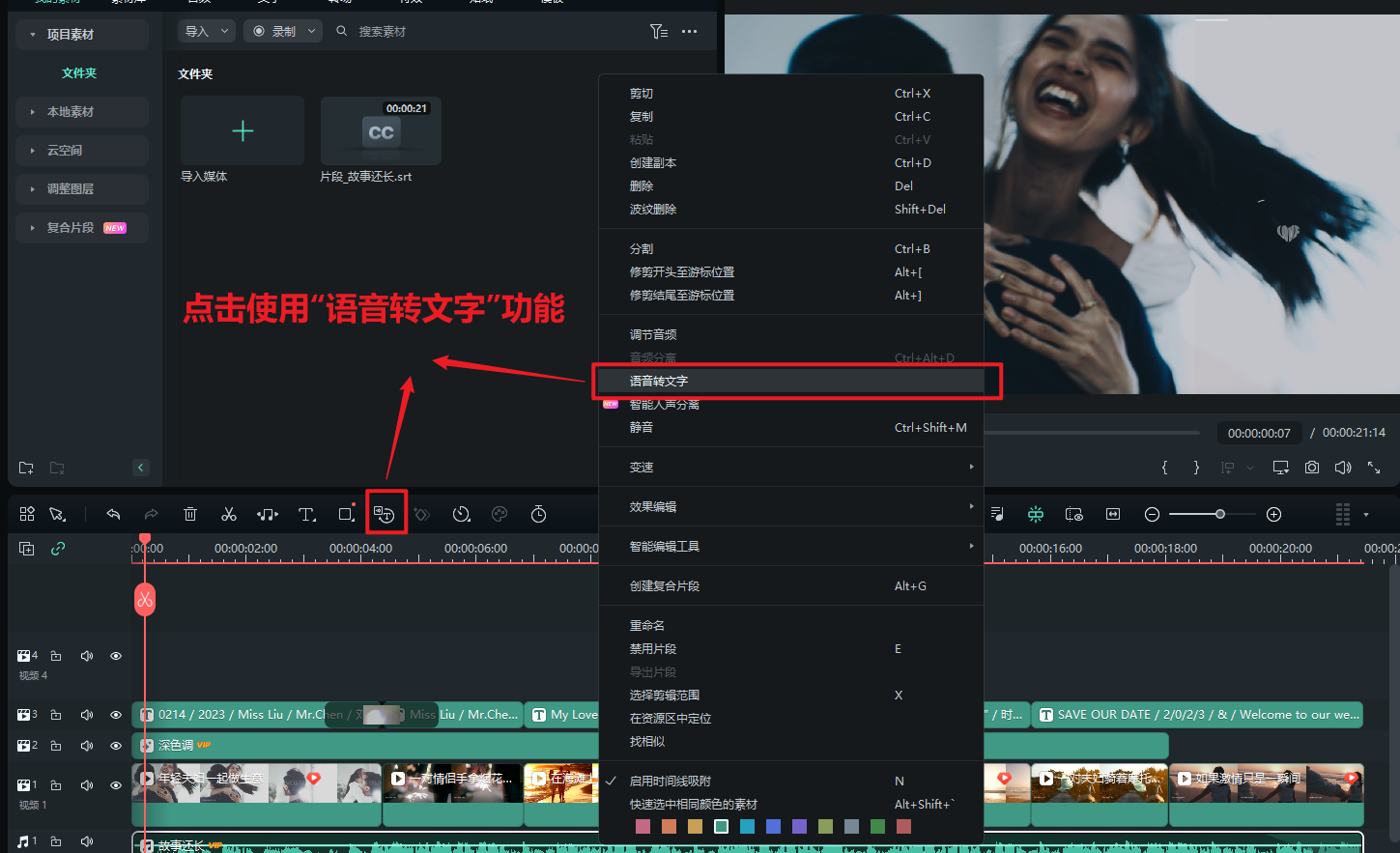Click the Undo icon on the timeline toolbar
This screenshot has width=1400, height=853.
[x=113, y=513]
